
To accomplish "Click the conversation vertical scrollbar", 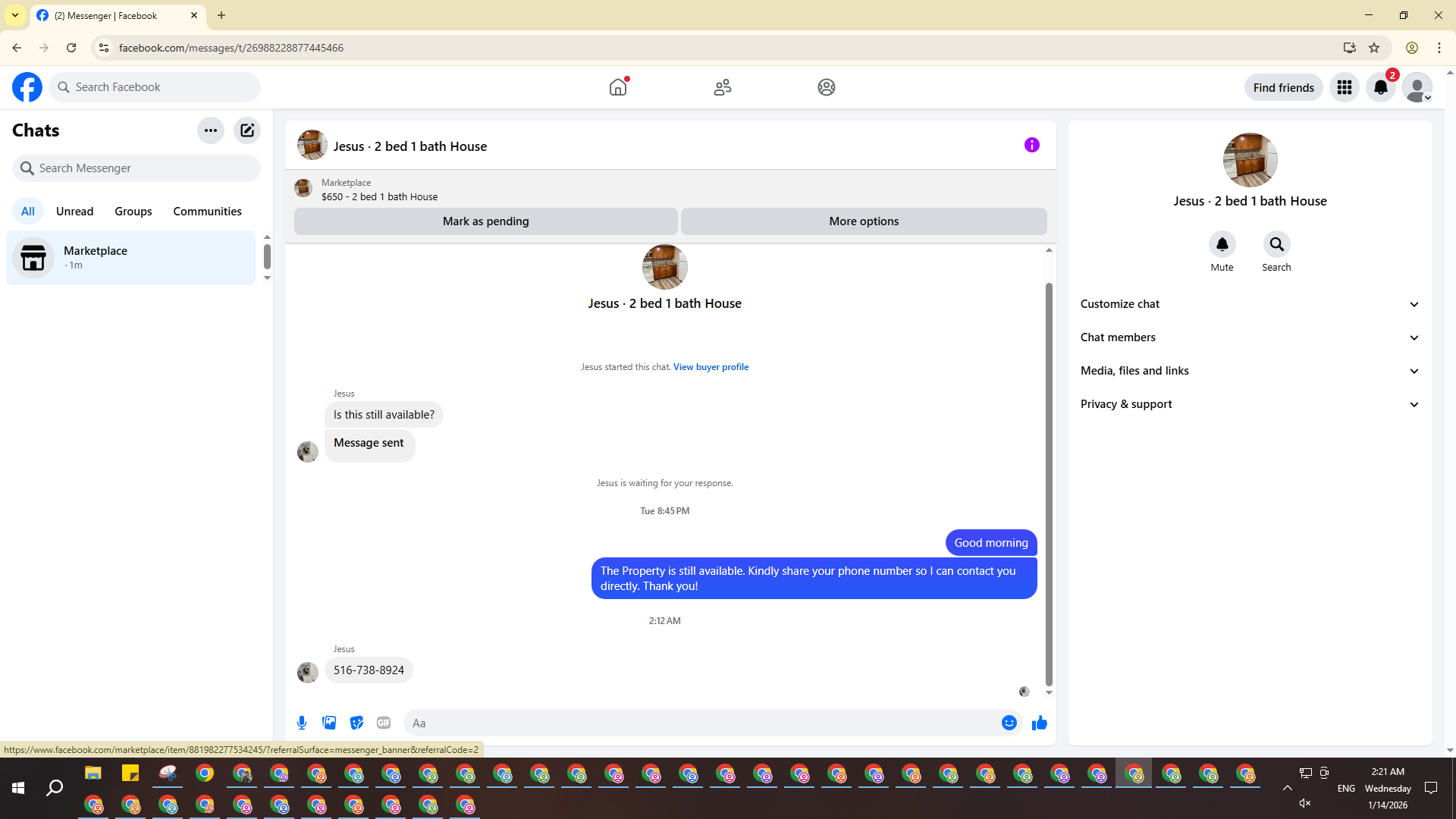I will (1049, 485).
